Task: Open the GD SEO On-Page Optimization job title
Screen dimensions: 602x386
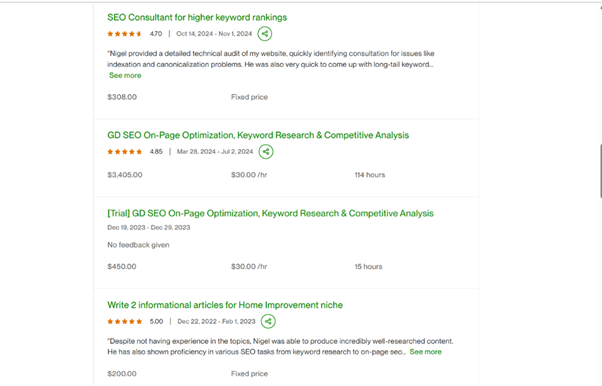Action: click(258, 135)
